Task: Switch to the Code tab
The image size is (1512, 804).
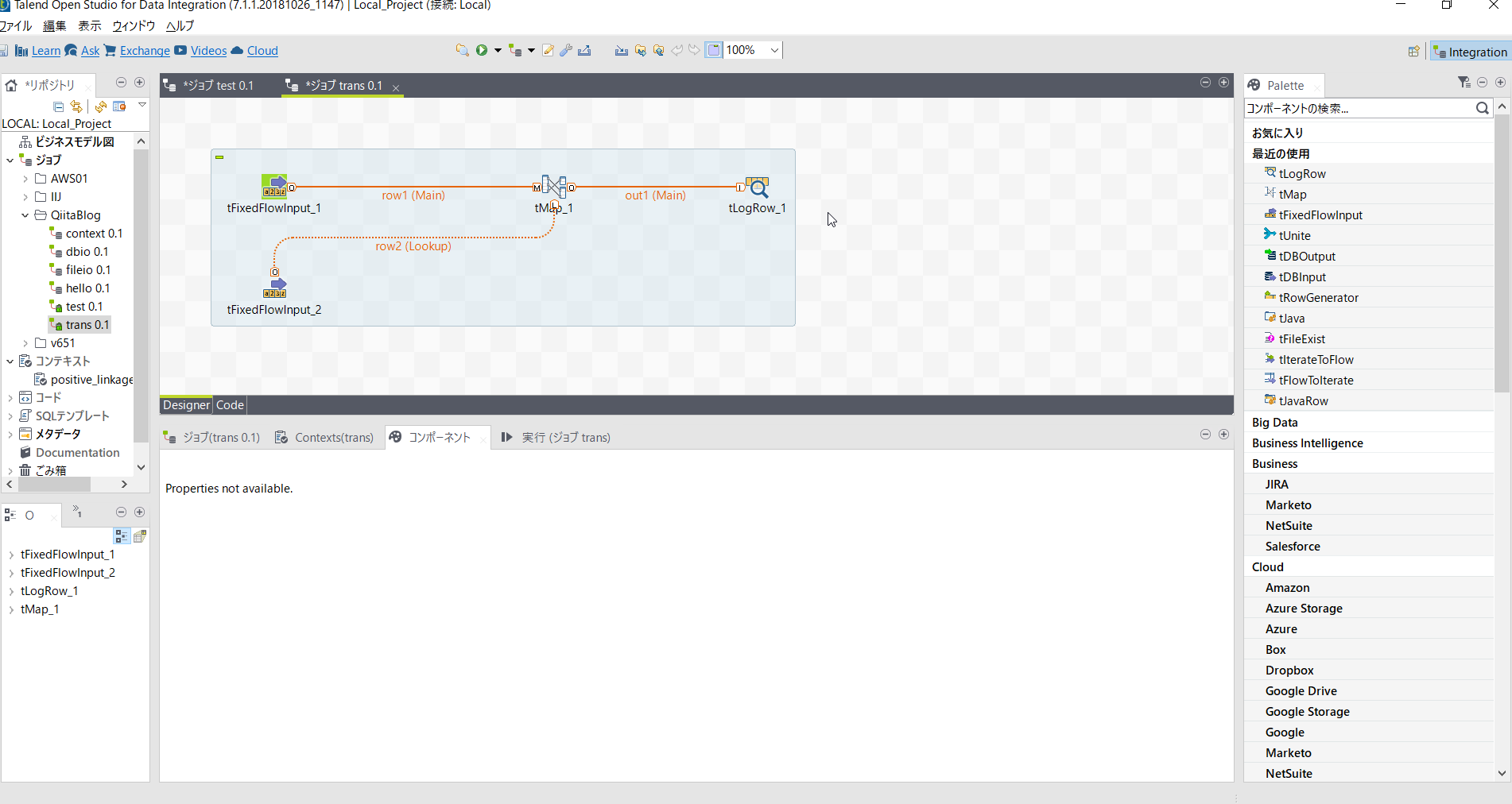Action: point(229,405)
